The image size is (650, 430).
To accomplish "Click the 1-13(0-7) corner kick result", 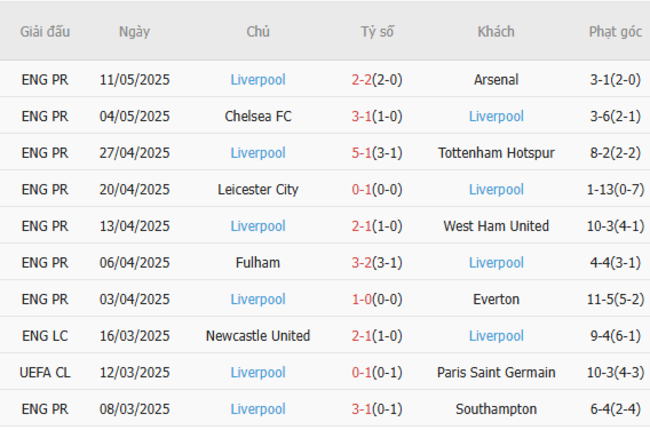I will coord(615,190).
